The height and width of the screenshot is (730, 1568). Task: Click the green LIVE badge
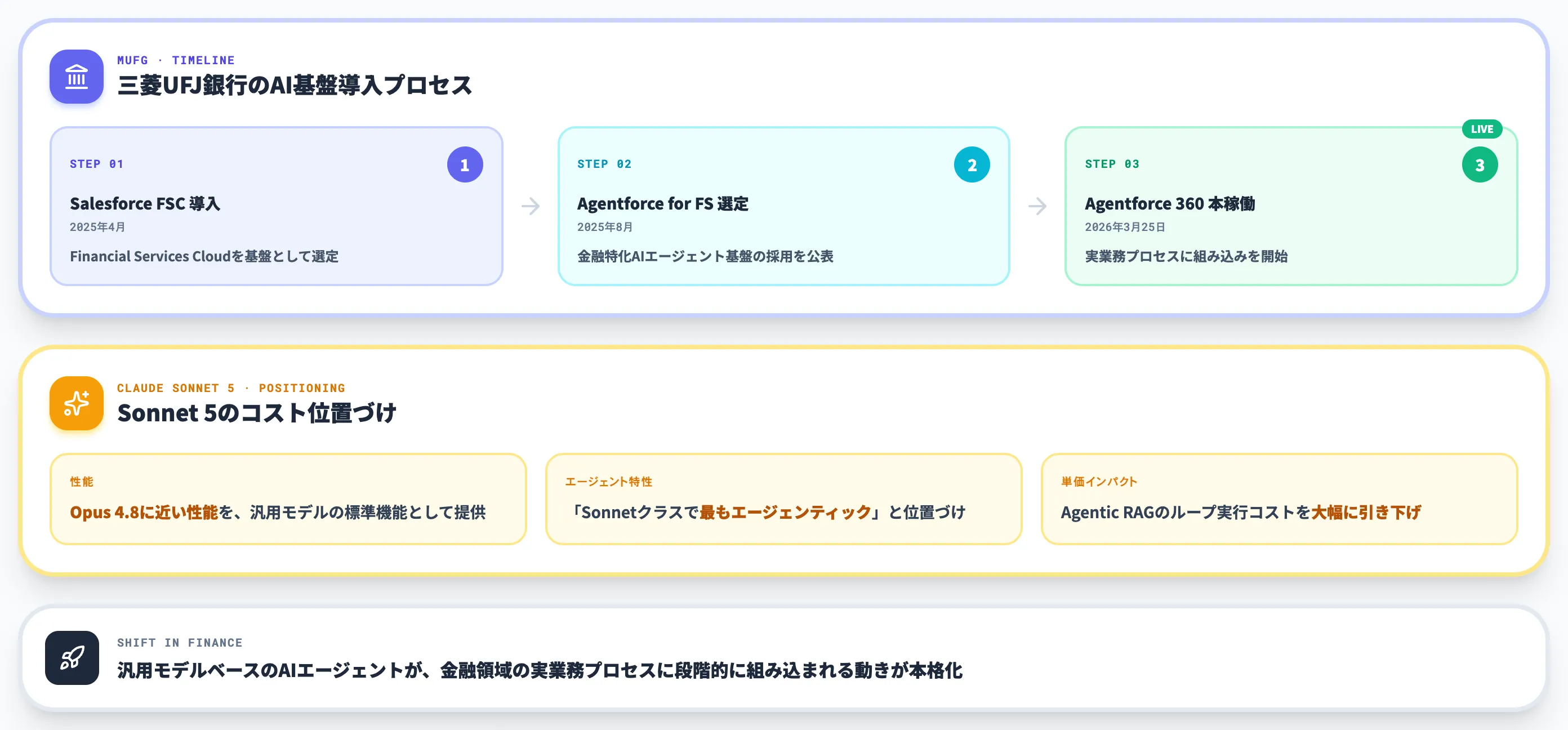1482,129
